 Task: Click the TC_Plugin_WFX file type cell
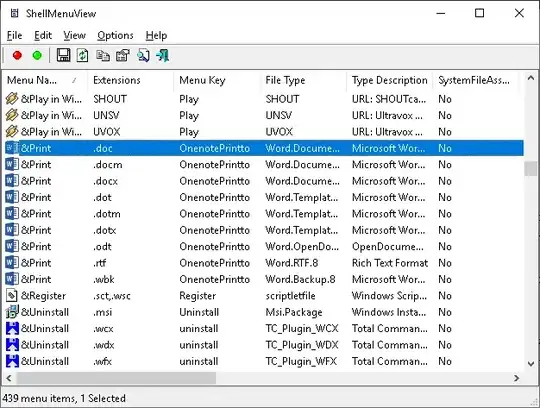pyautogui.click(x=301, y=361)
